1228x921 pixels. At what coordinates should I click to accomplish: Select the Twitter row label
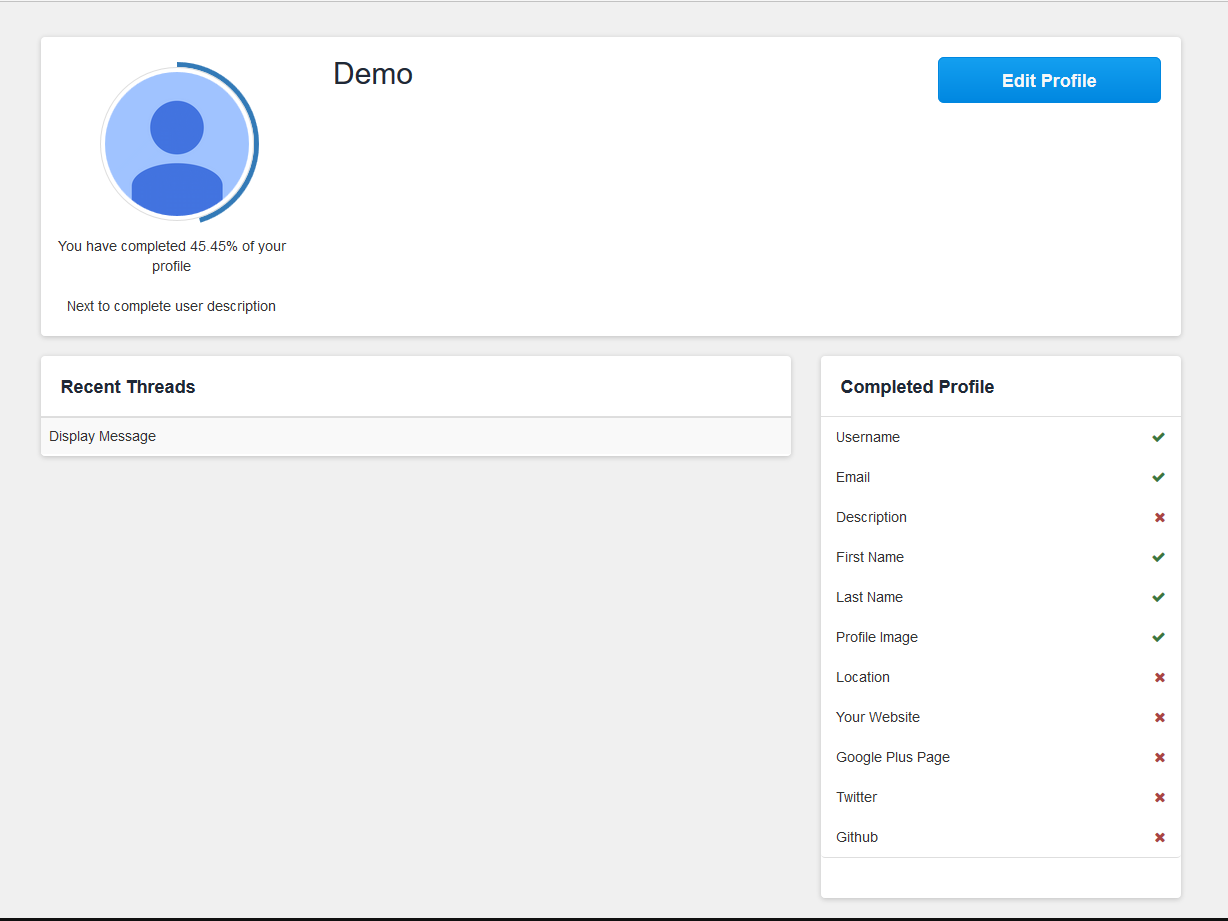tap(856, 797)
